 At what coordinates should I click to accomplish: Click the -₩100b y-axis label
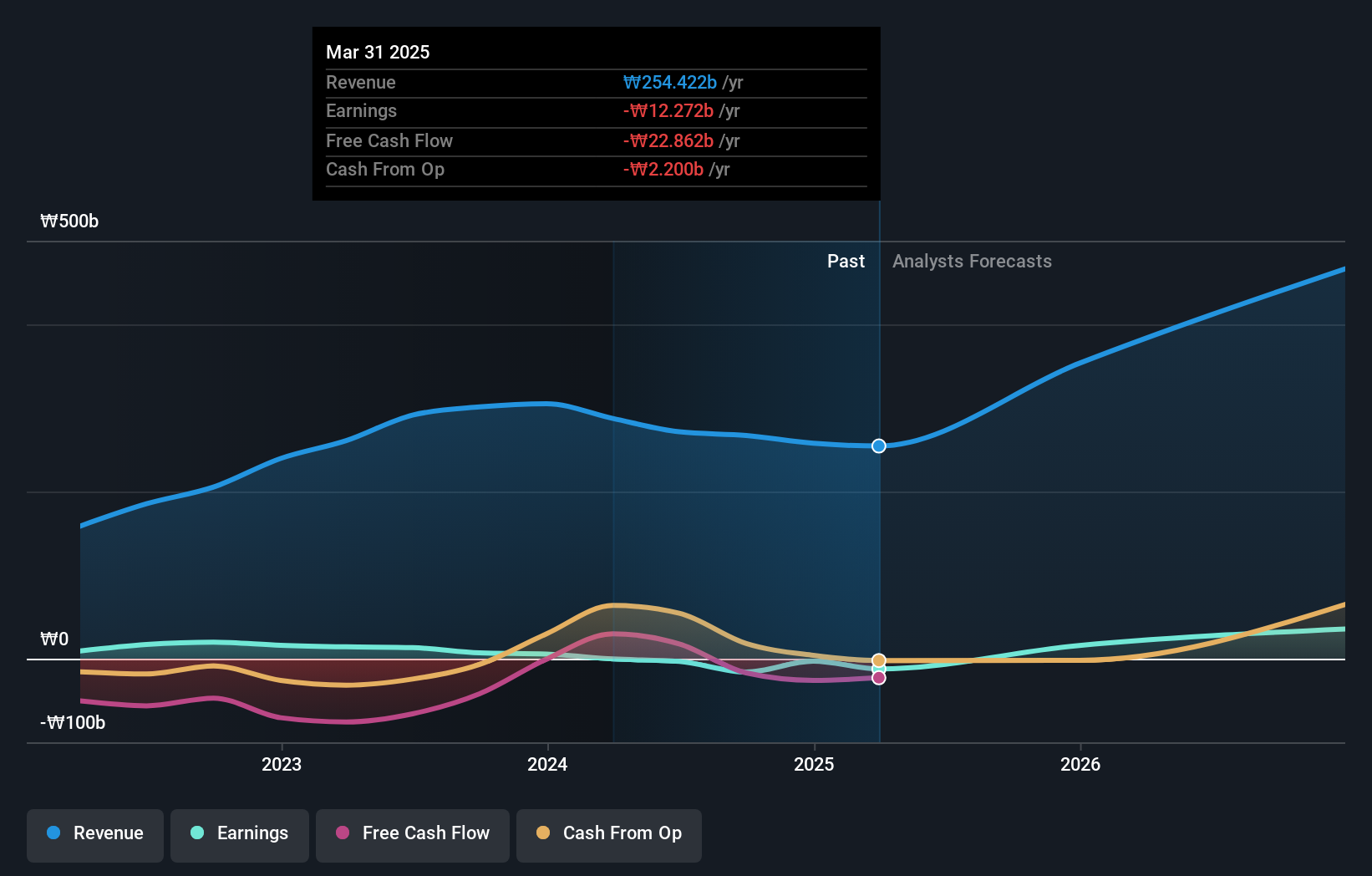[x=73, y=722]
